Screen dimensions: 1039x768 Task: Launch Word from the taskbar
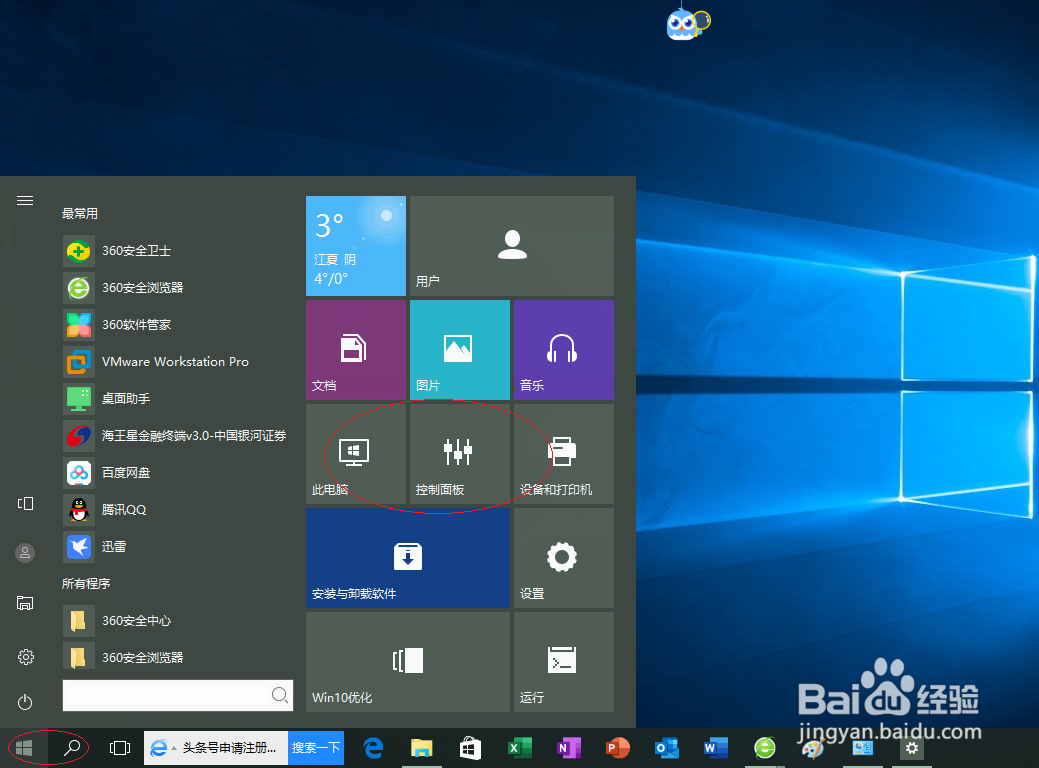[716, 748]
